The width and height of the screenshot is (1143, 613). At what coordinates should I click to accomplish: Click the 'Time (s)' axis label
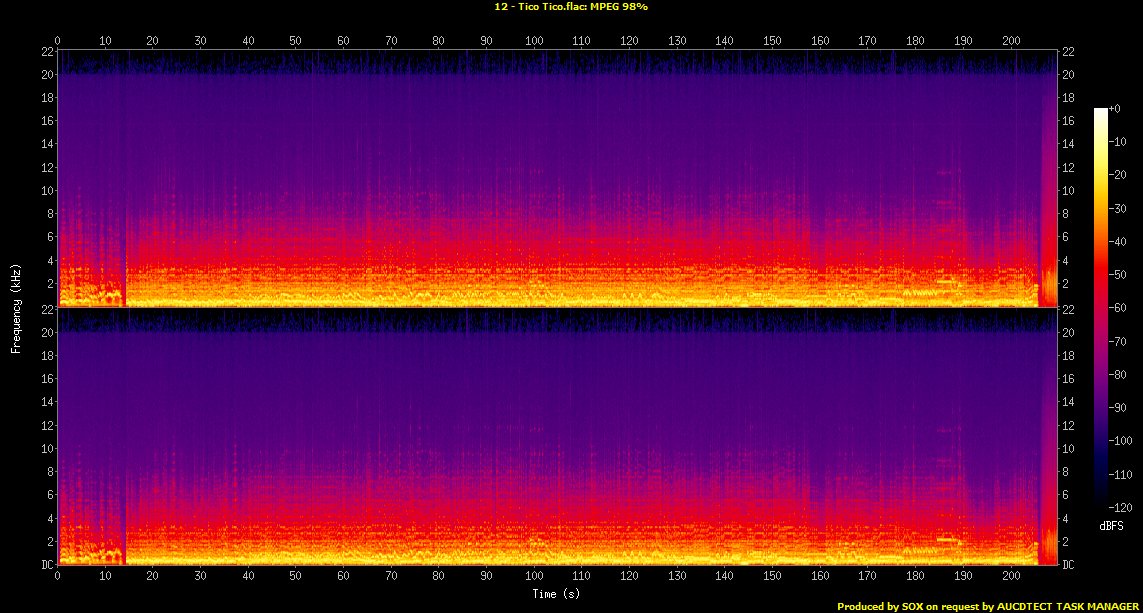click(x=557, y=594)
